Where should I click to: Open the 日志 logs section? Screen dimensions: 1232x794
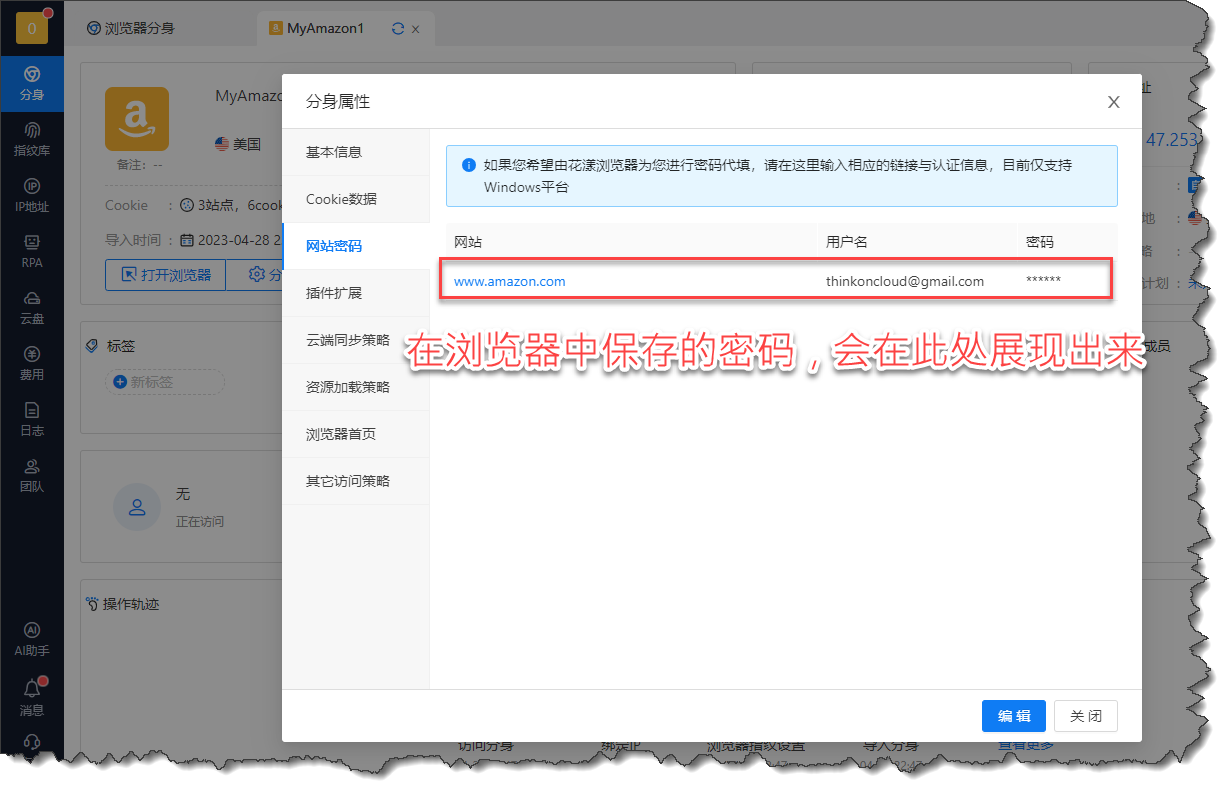pos(32,420)
